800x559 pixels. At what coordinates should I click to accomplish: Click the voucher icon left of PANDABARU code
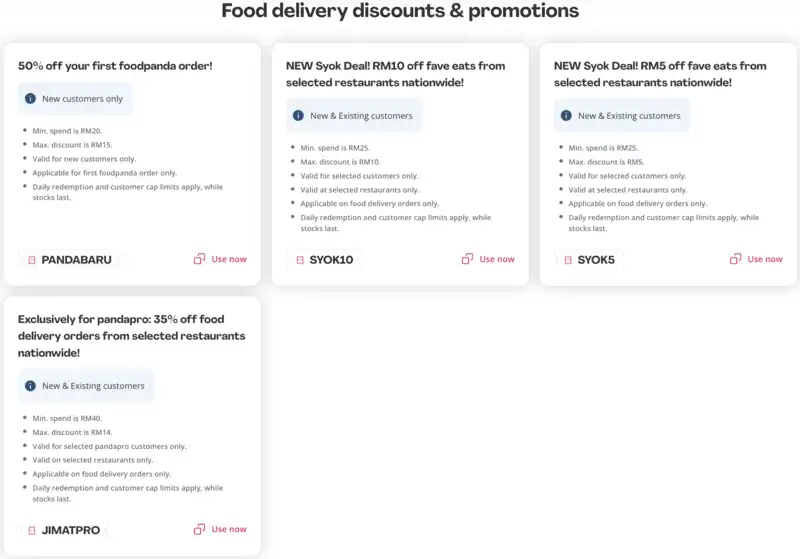(31, 260)
